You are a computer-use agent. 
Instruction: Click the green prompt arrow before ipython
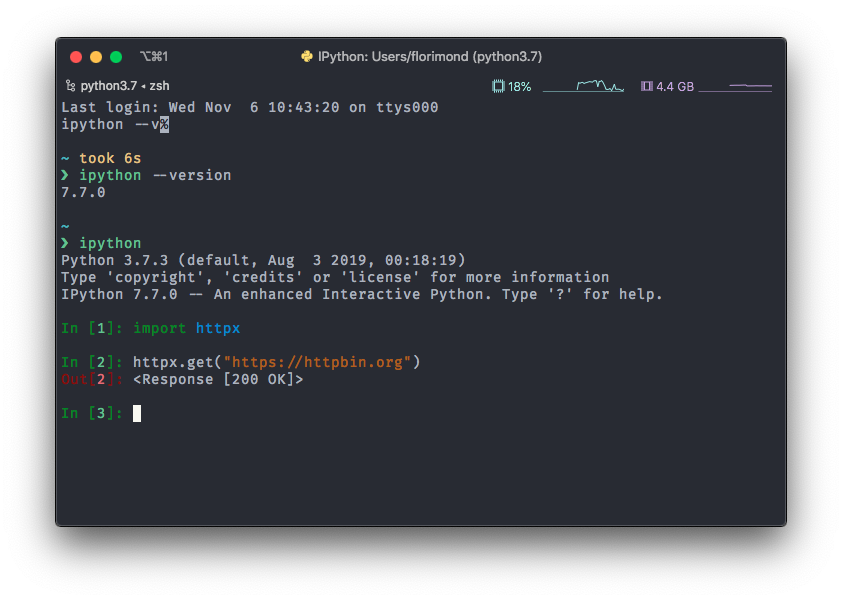(66, 243)
